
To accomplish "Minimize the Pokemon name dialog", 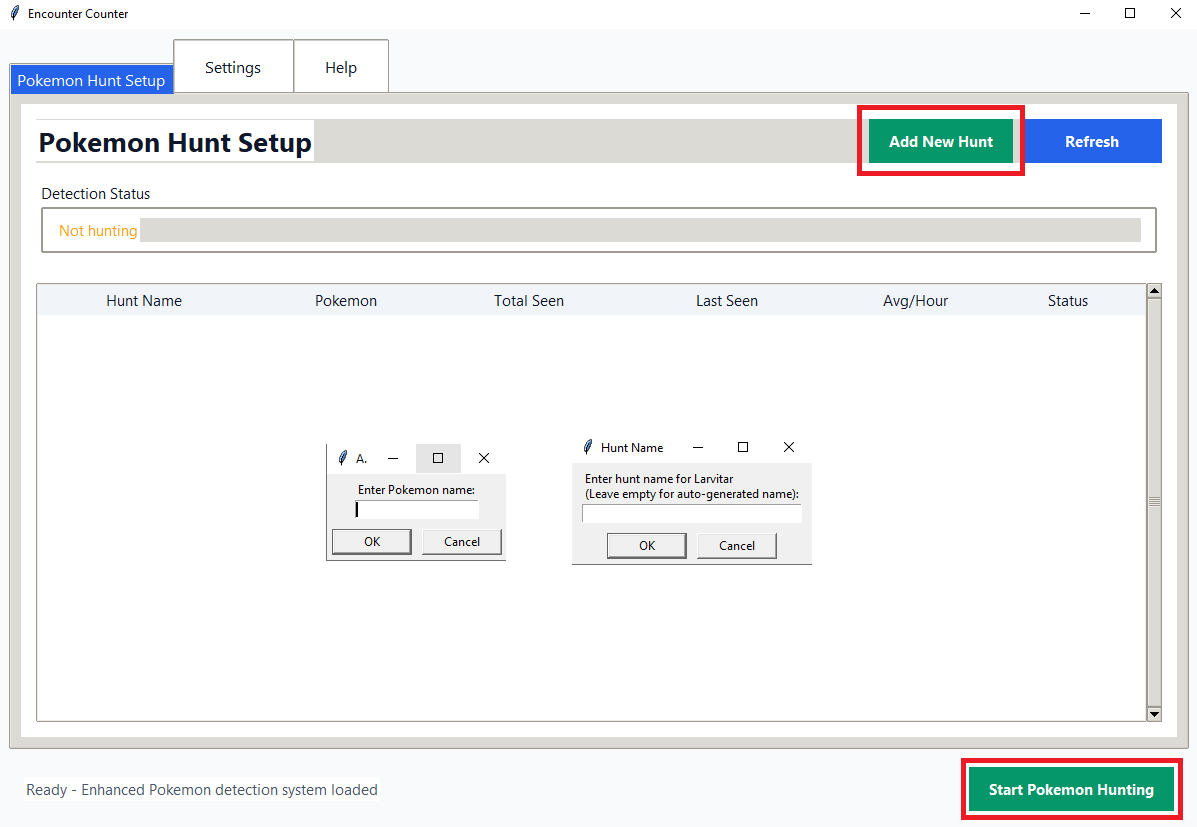I will pos(393,458).
